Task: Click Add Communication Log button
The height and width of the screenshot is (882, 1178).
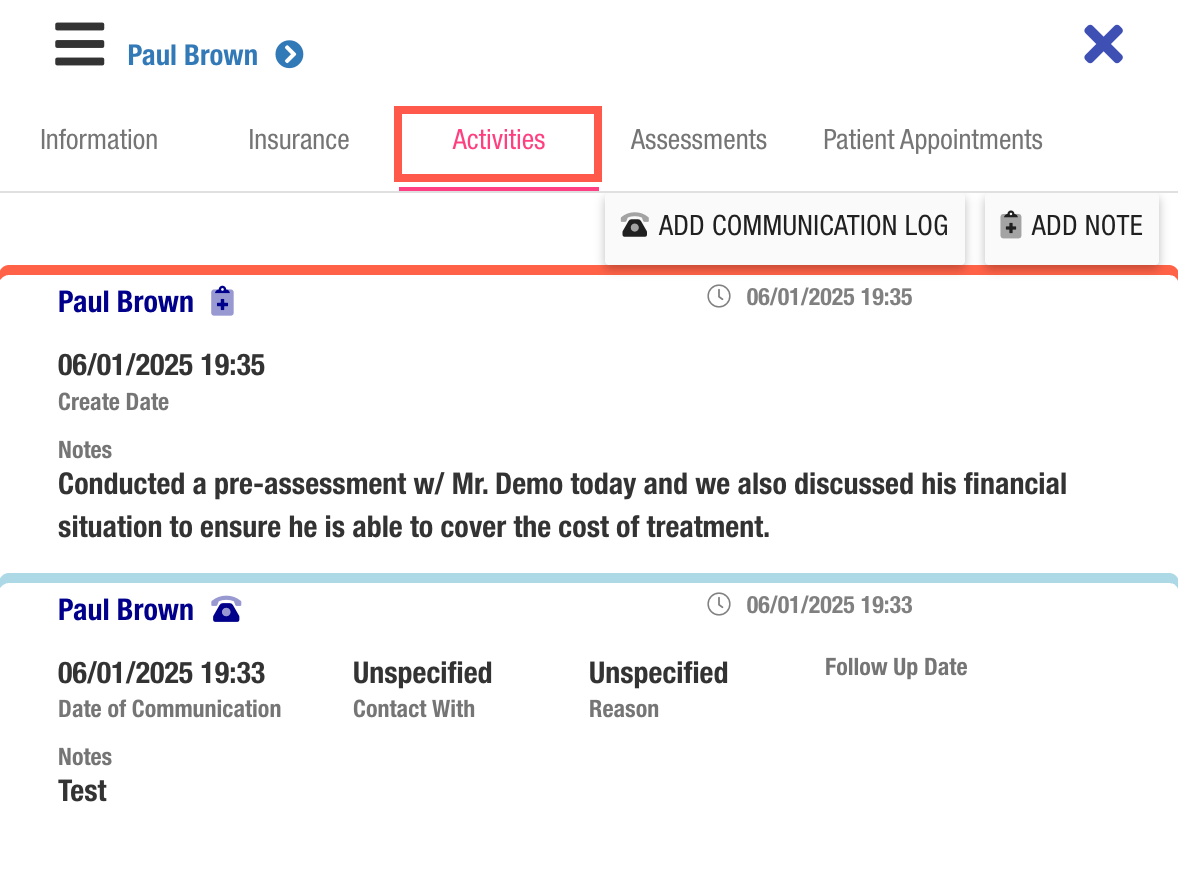Action: tap(785, 226)
